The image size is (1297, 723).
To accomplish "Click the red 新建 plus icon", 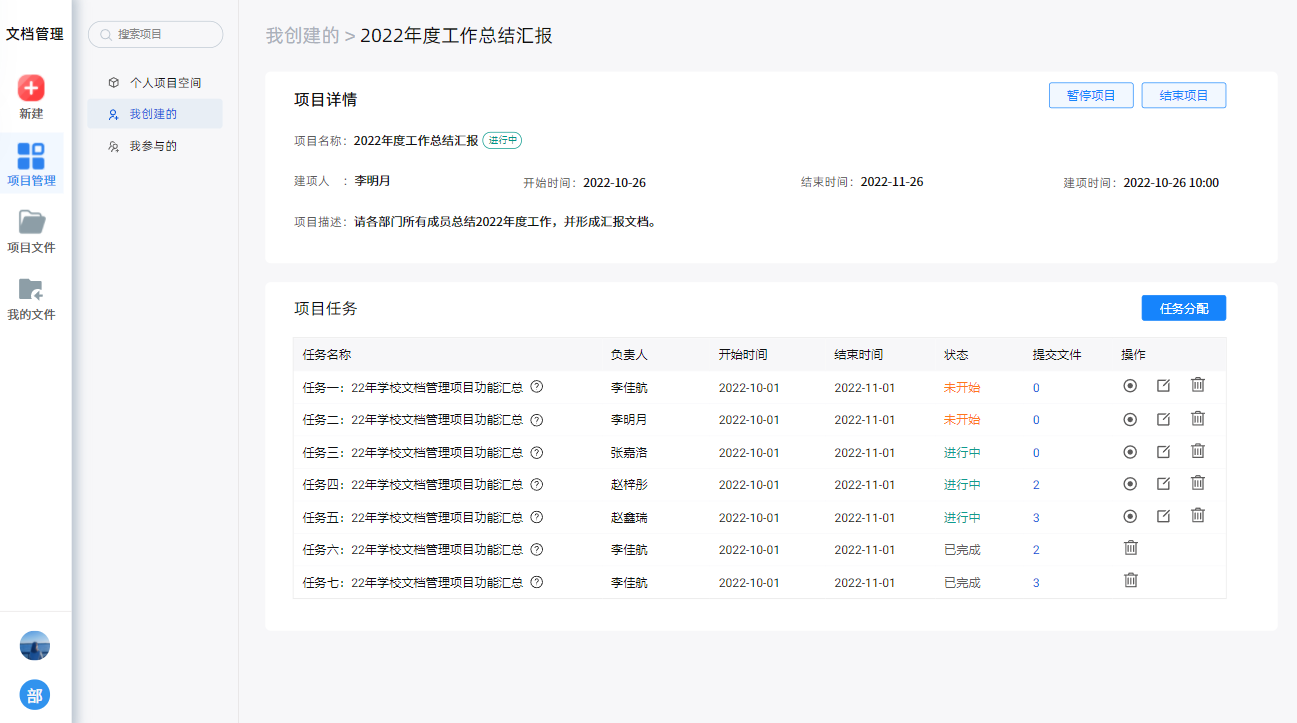I will 31,88.
